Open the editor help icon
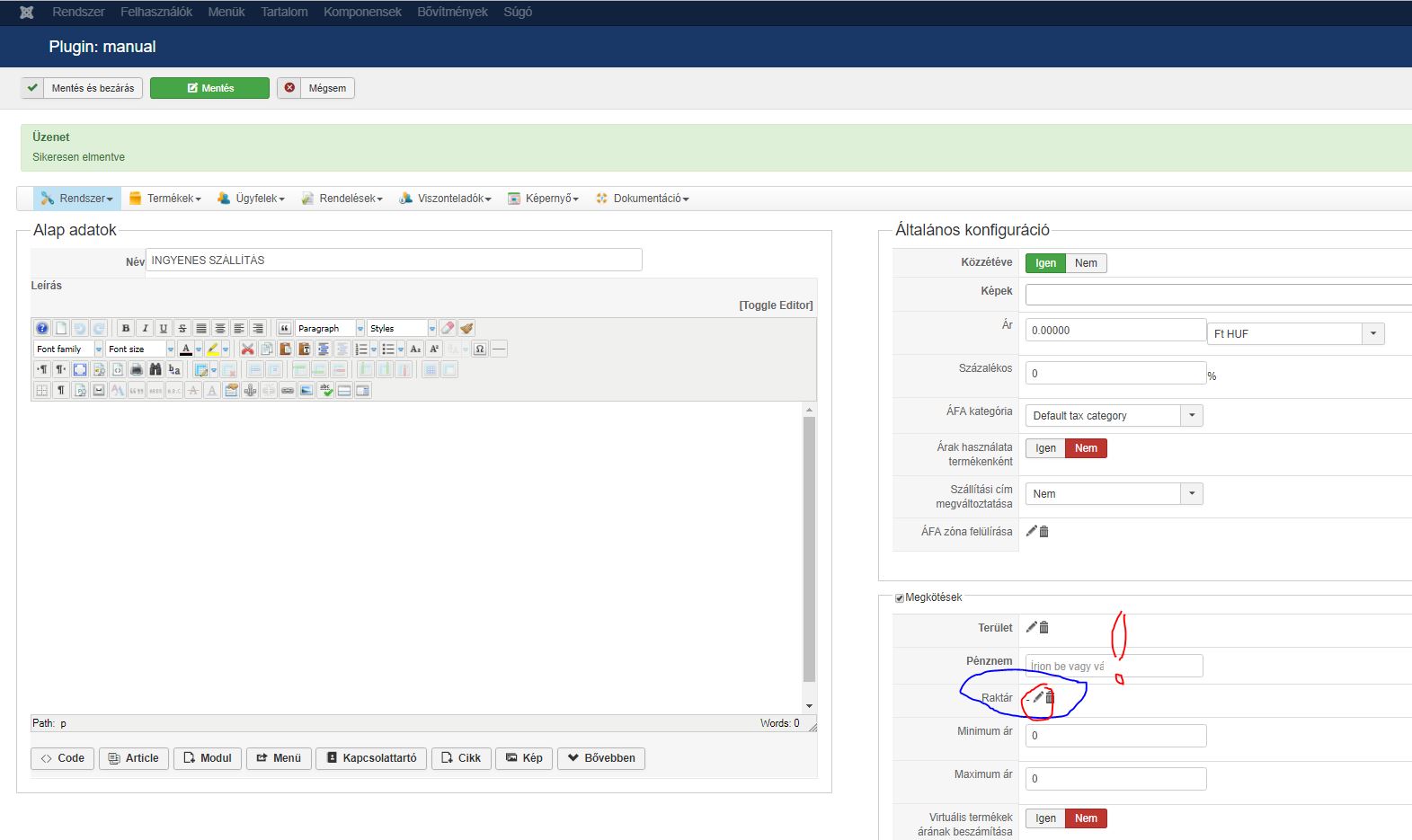 click(42, 328)
